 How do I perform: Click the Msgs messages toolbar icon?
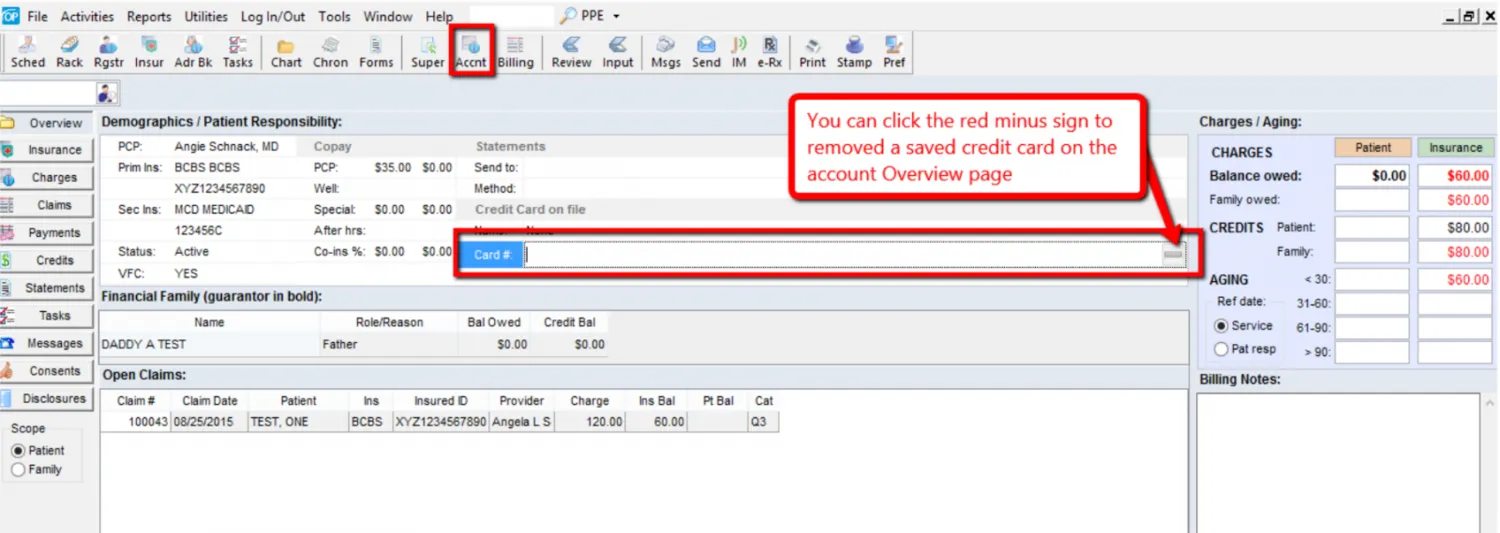pyautogui.click(x=666, y=52)
